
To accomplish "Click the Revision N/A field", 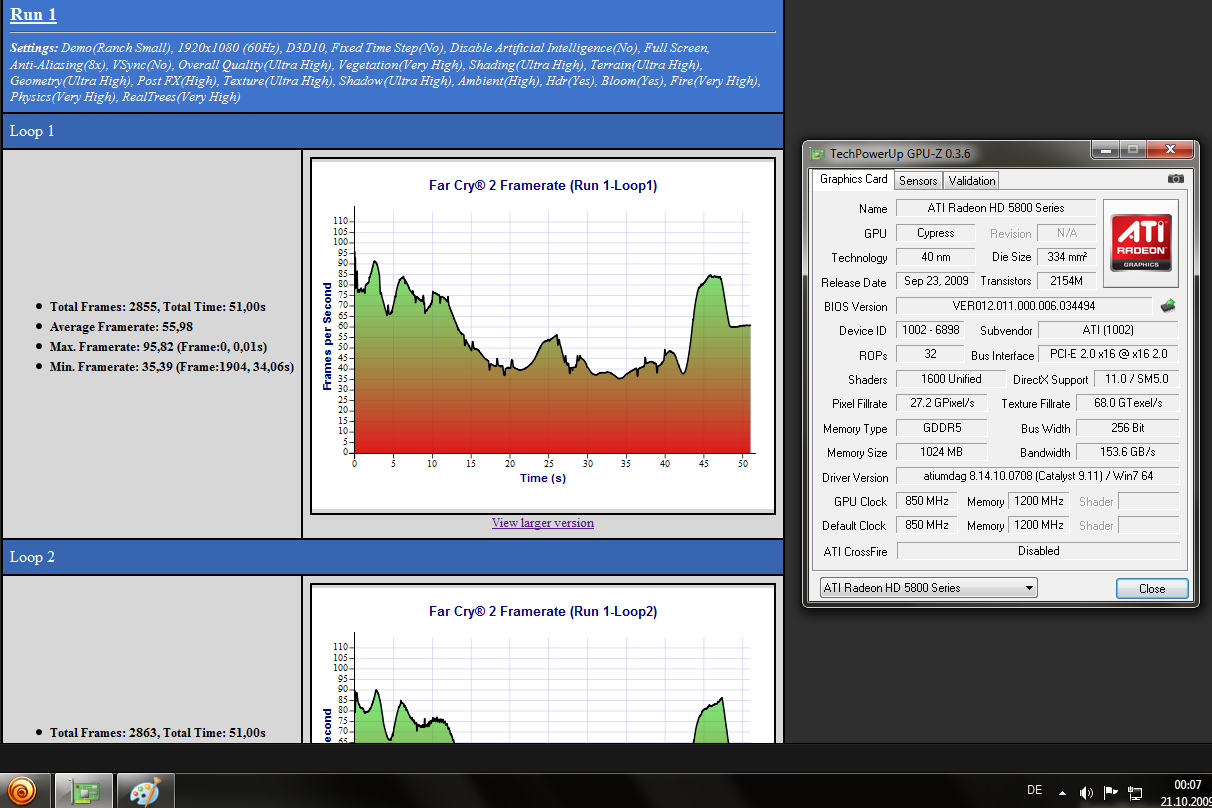I will (1067, 233).
